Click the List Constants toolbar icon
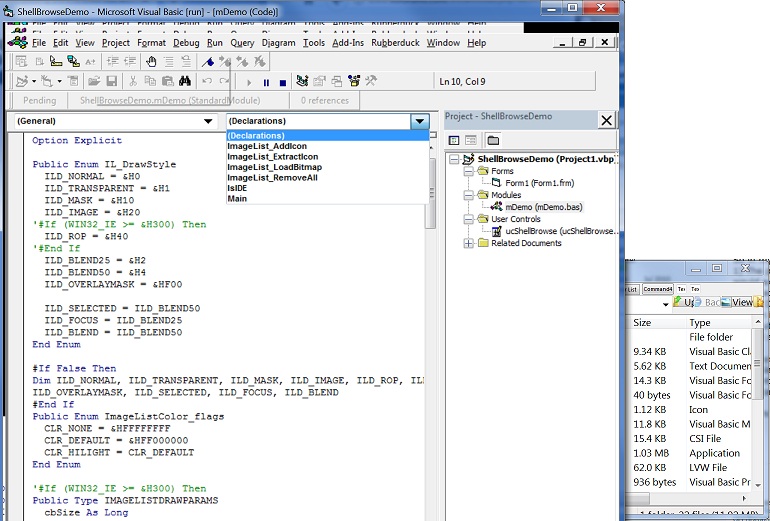This screenshot has height=521, width=770. (39, 62)
